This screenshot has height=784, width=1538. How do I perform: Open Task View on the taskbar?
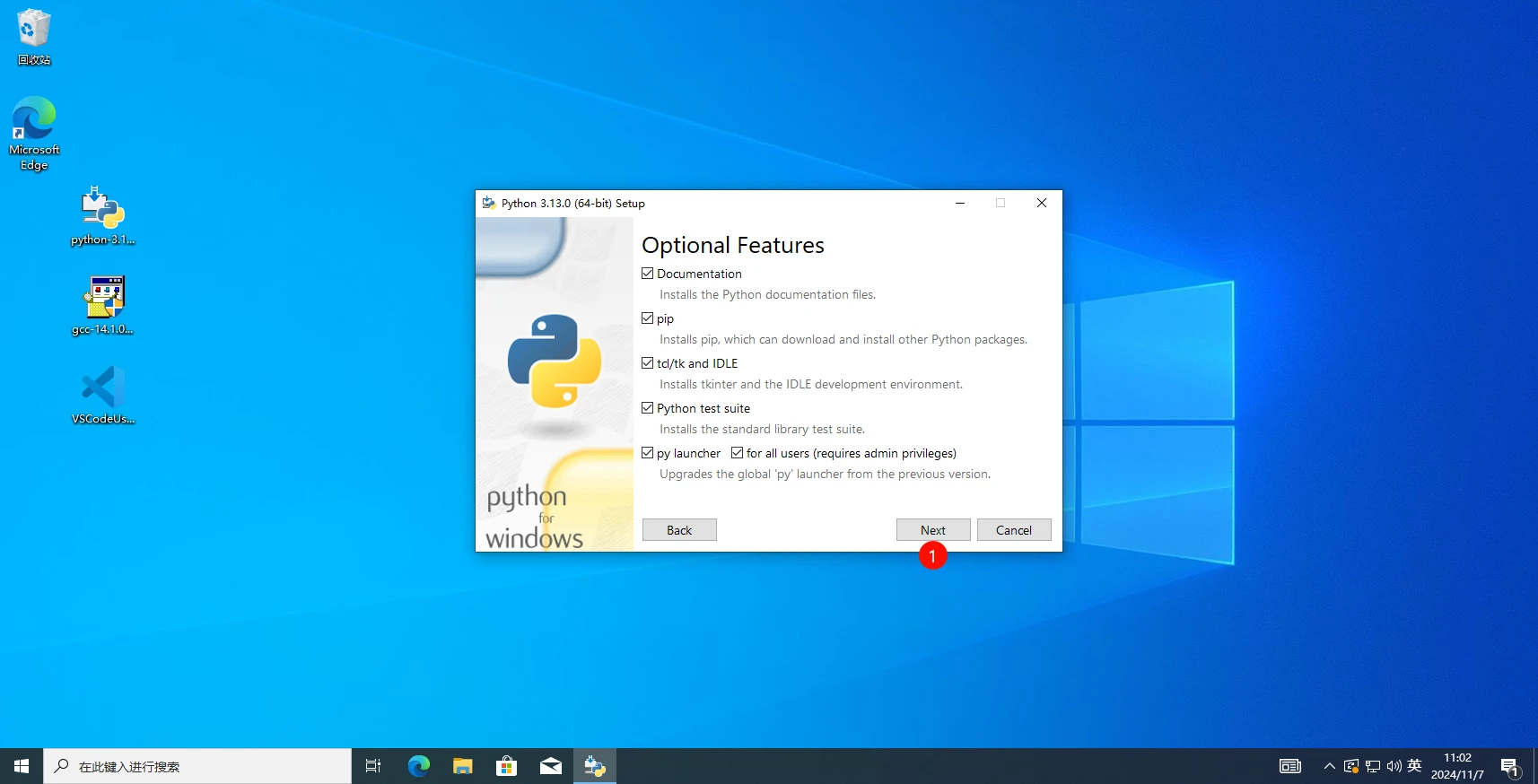(373, 766)
